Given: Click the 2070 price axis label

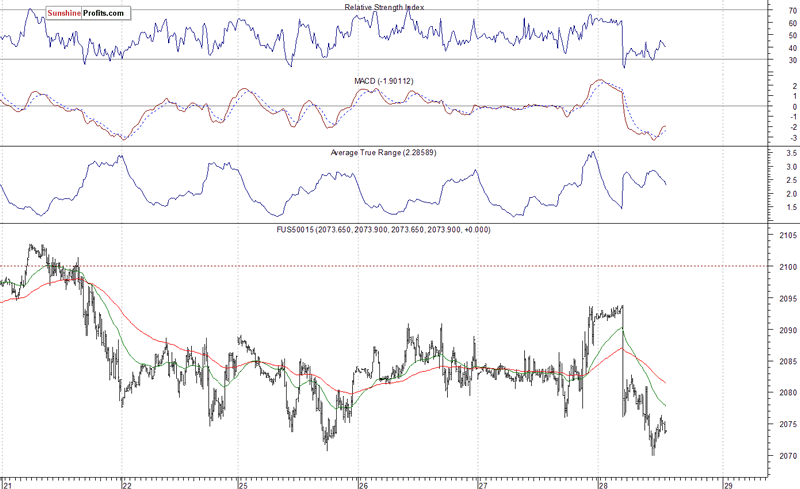Looking at the screenshot, I should coord(785,457).
